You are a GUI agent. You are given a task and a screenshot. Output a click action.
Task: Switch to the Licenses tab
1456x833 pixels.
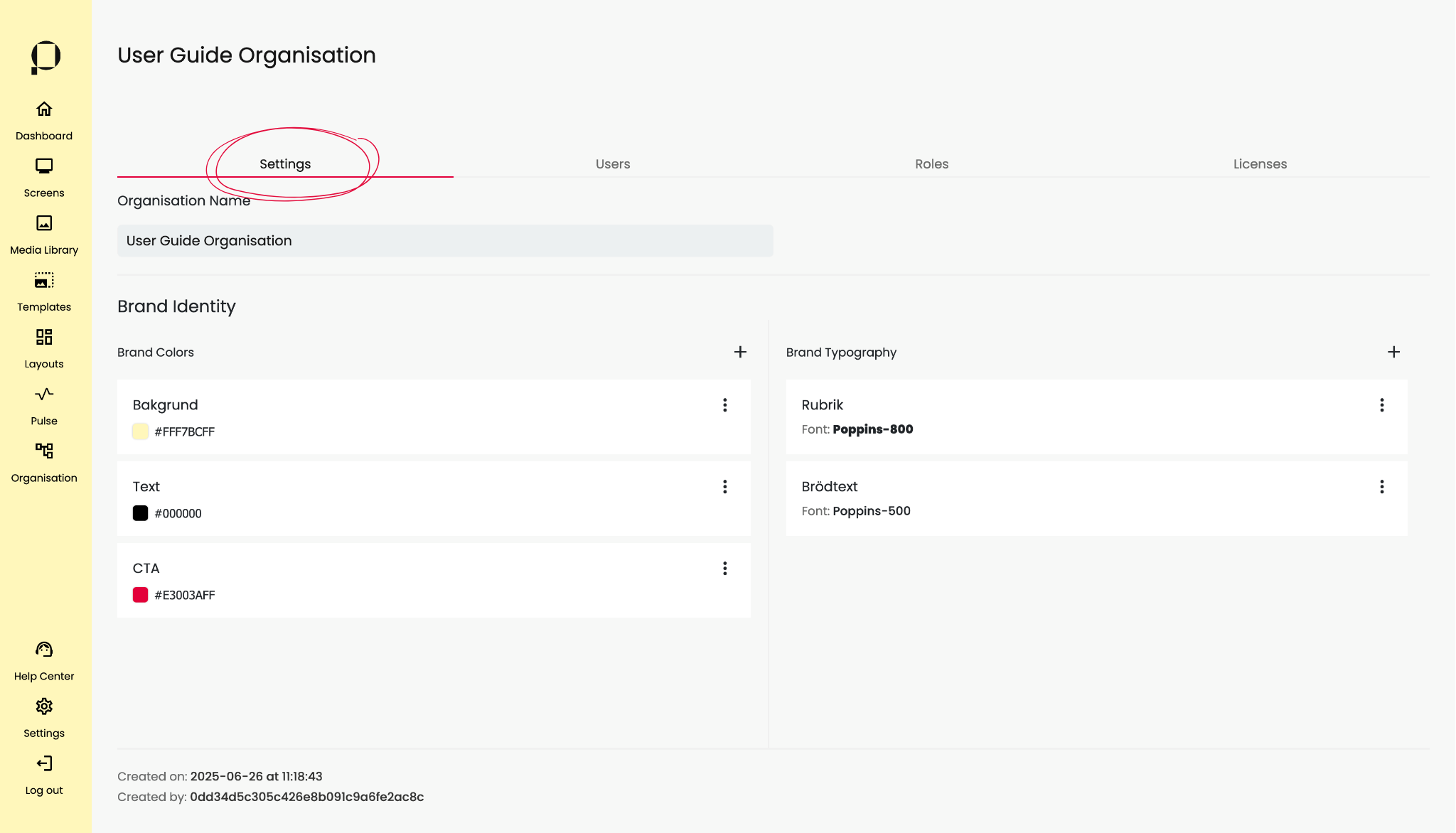click(1260, 164)
